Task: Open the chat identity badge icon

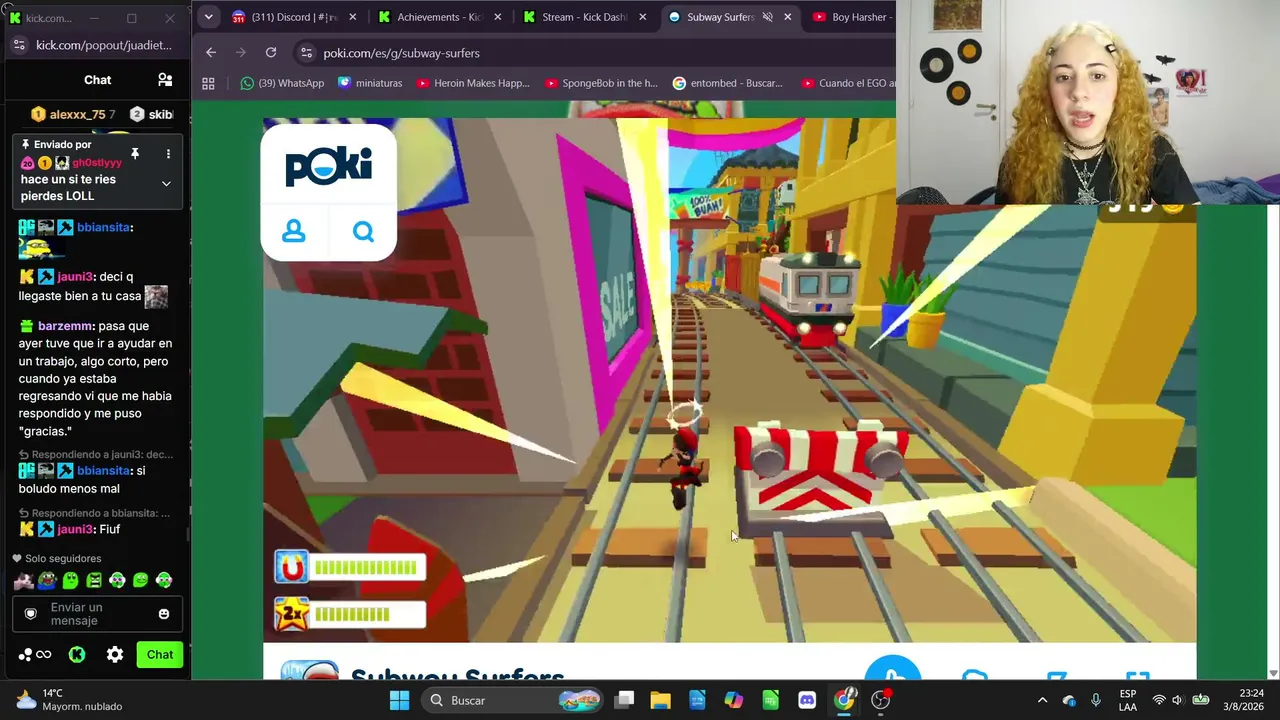Action: pyautogui.click(x=31, y=614)
